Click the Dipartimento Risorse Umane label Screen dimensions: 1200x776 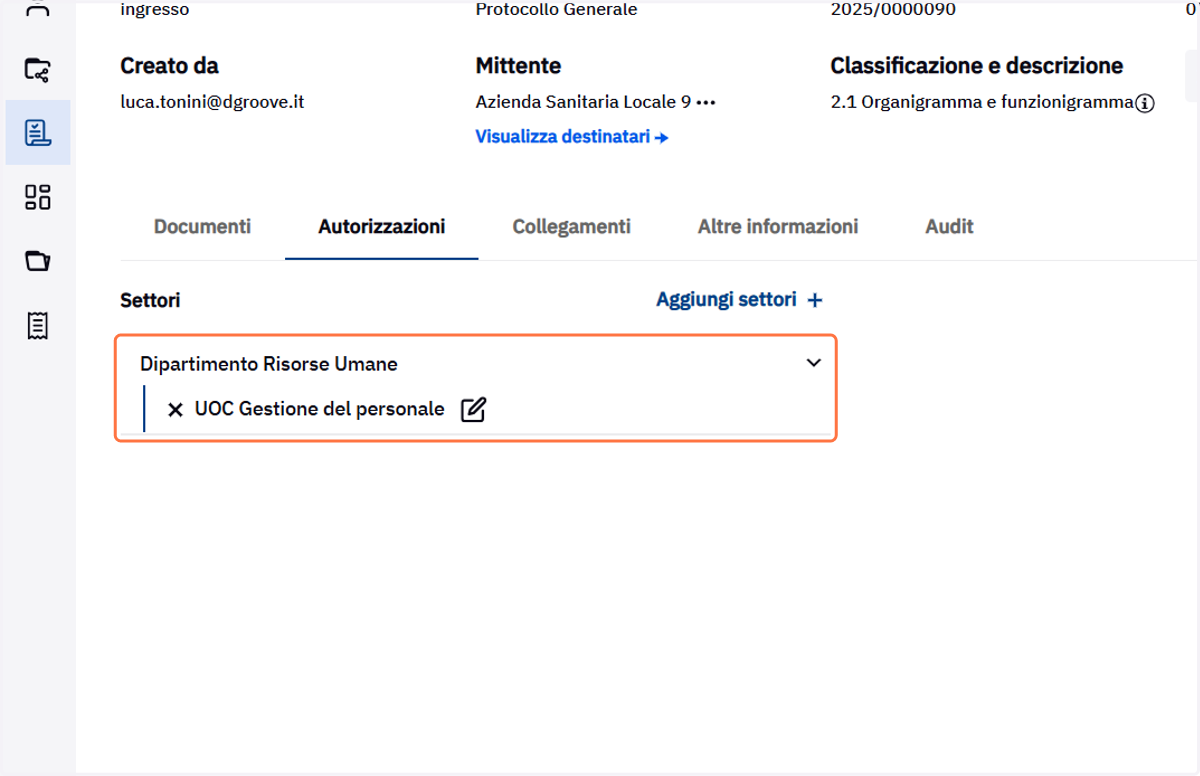269,364
